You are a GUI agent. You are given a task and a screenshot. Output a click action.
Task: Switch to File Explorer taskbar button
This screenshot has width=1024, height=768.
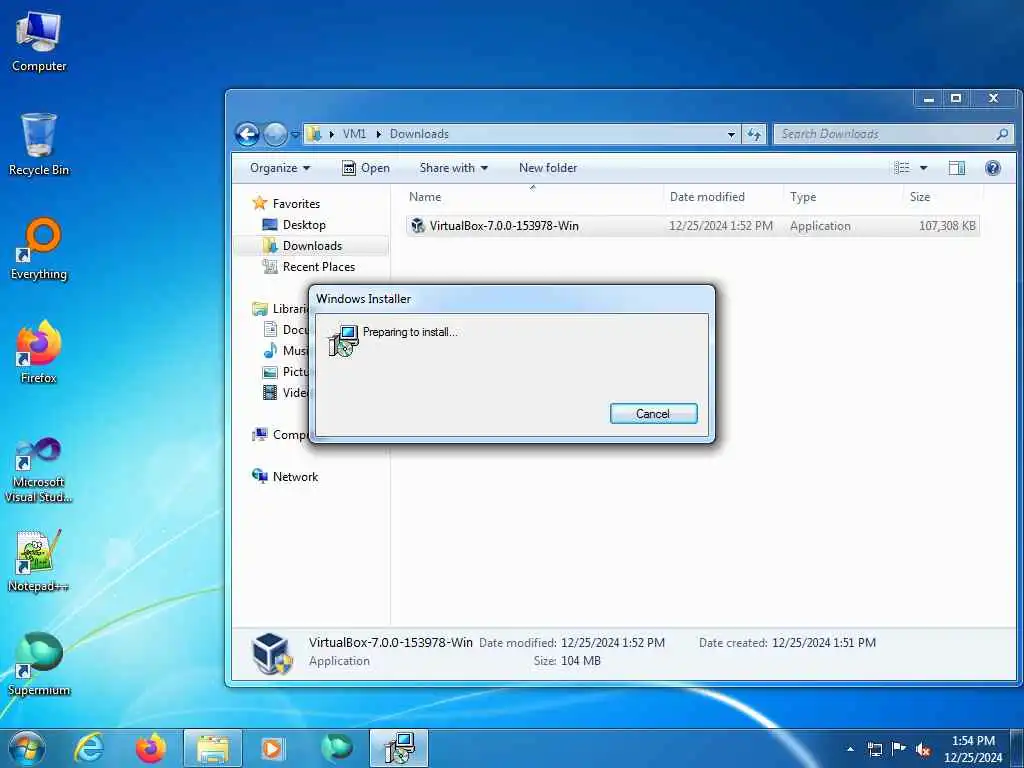click(x=213, y=748)
